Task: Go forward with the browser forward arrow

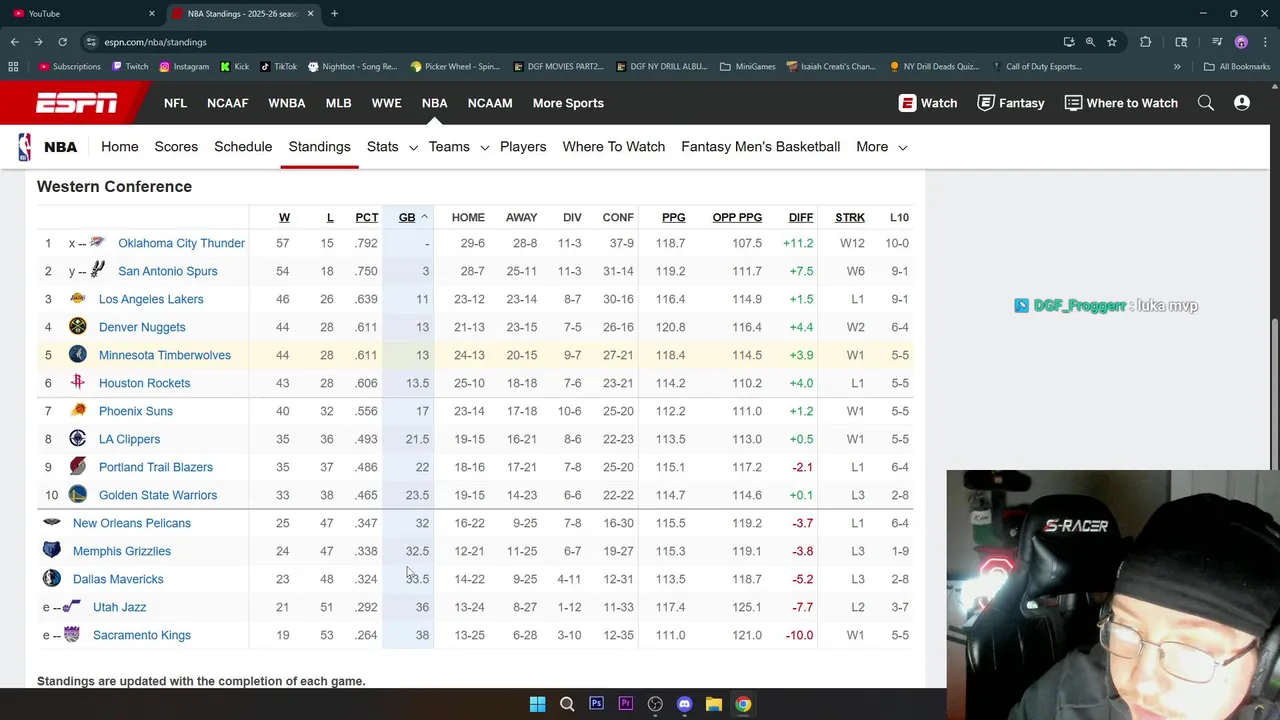Action: 38,42
